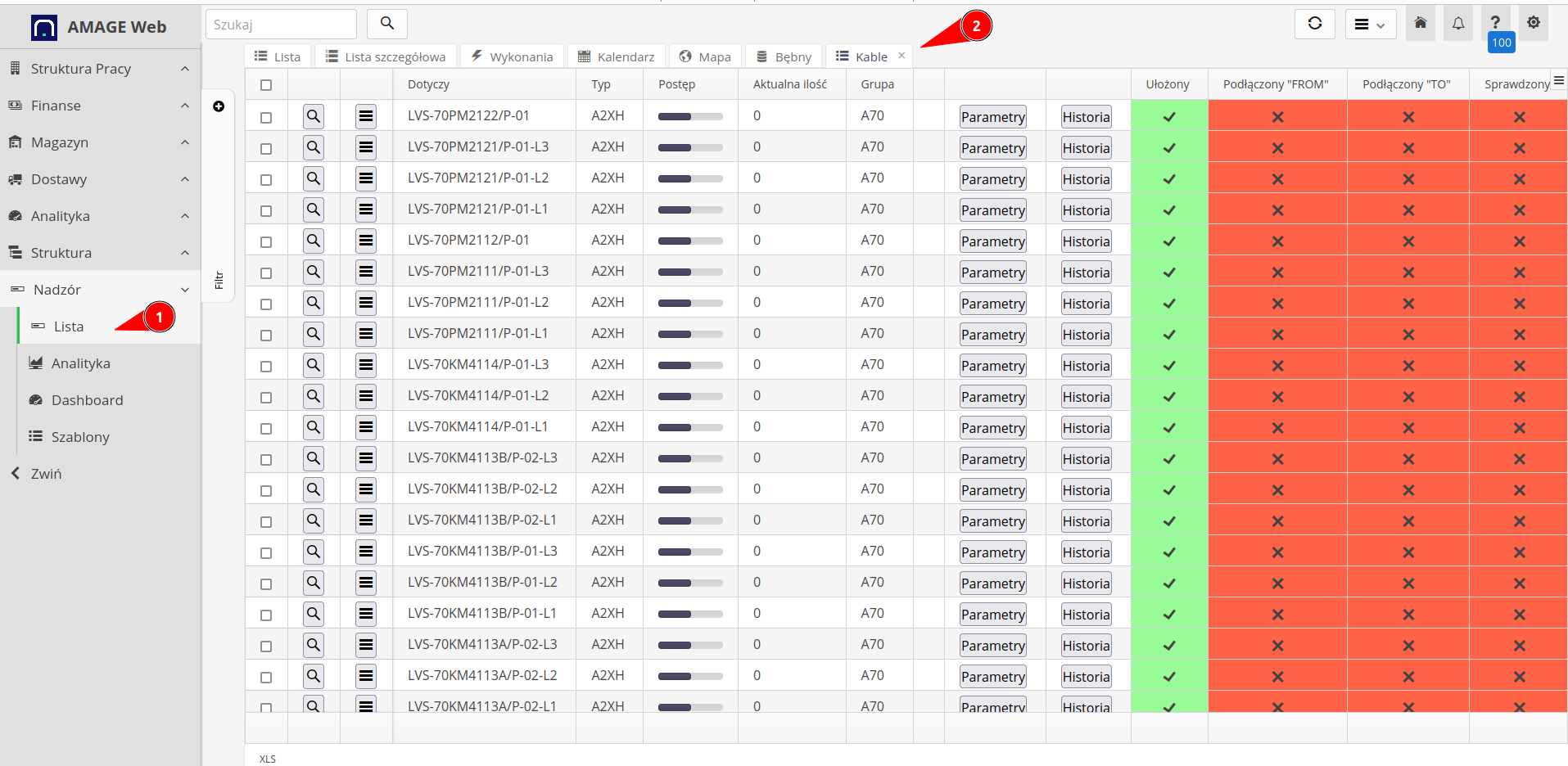
Task: Open the hamburger menu dropdown in top right
Action: pyautogui.click(x=1370, y=24)
